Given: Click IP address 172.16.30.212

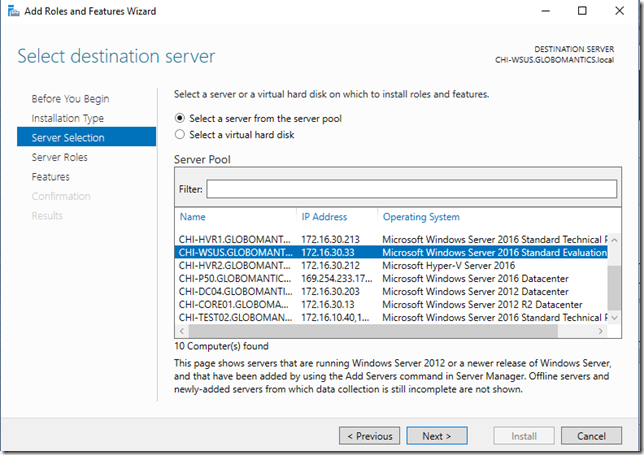Looking at the screenshot, I should click(x=330, y=265).
